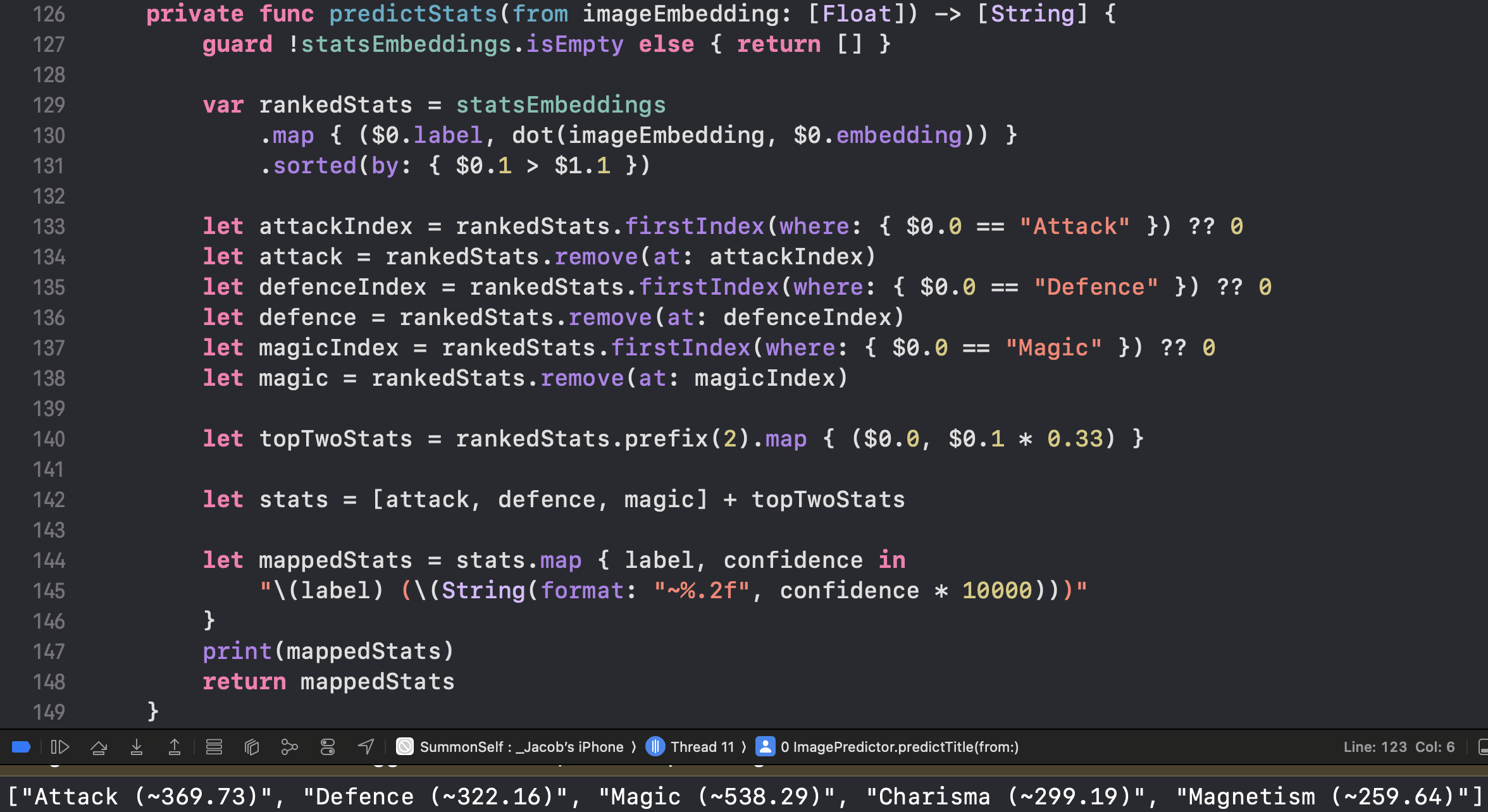
Task: Open the Debug View Hierarchy icon
Action: tap(252, 747)
